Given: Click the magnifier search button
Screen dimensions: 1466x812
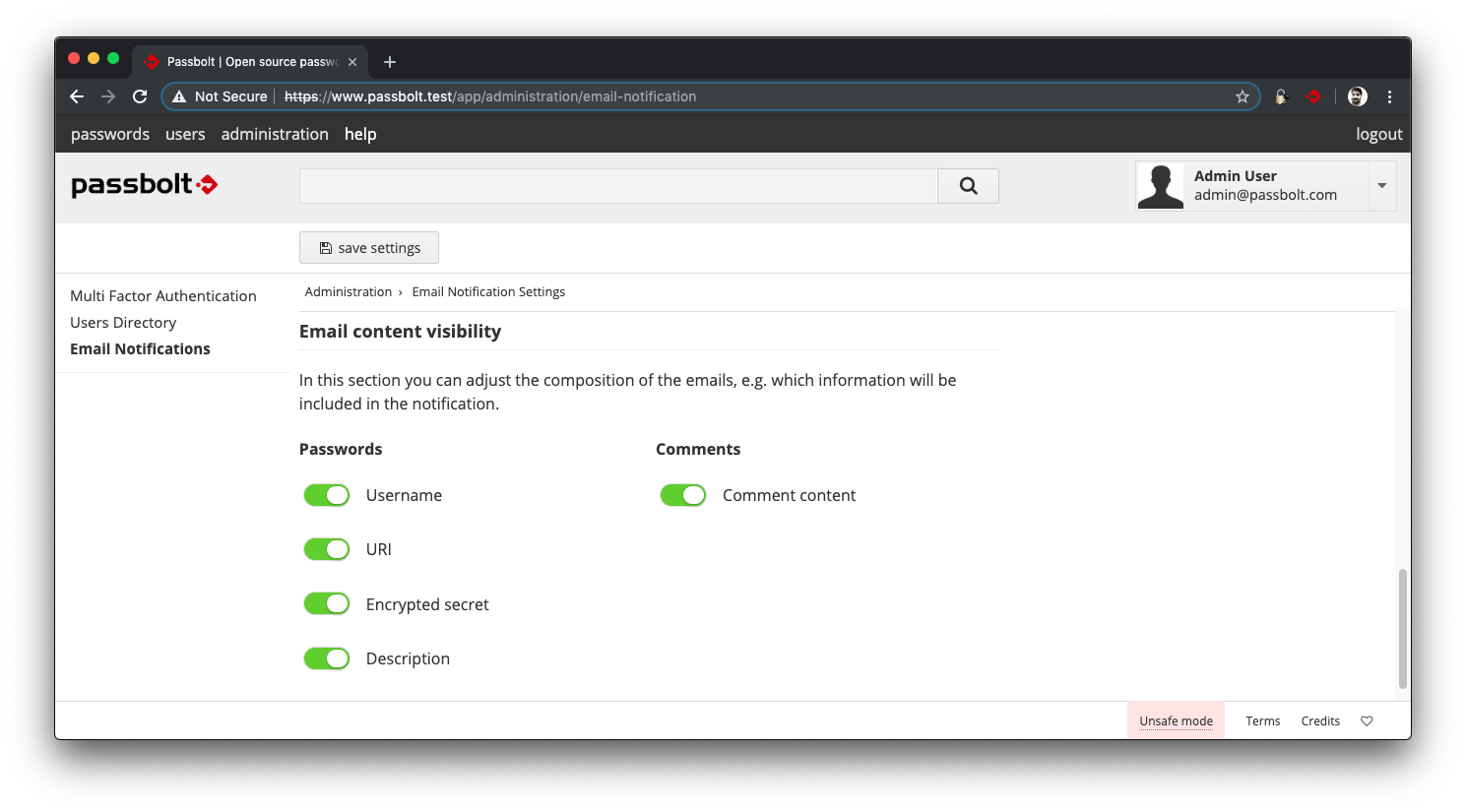Looking at the screenshot, I should pyautogui.click(x=968, y=186).
